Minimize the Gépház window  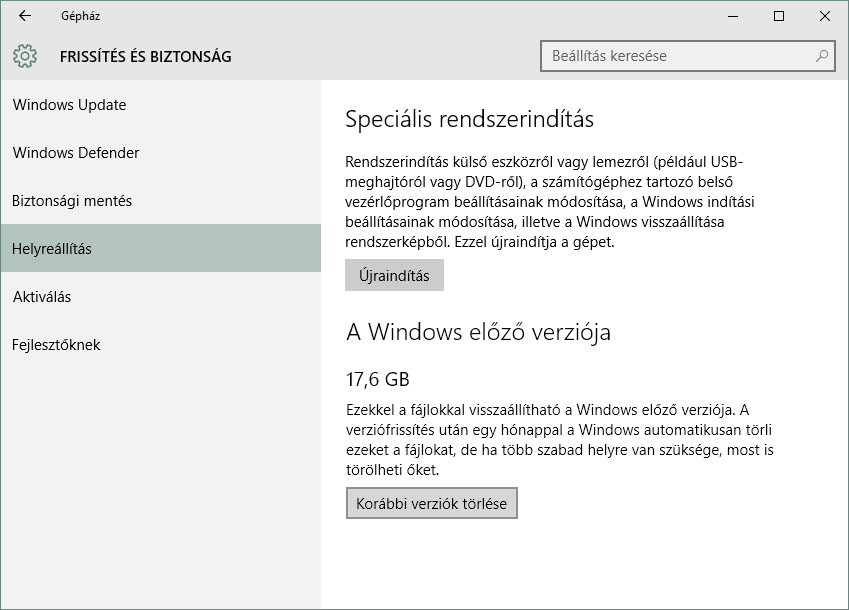733,16
